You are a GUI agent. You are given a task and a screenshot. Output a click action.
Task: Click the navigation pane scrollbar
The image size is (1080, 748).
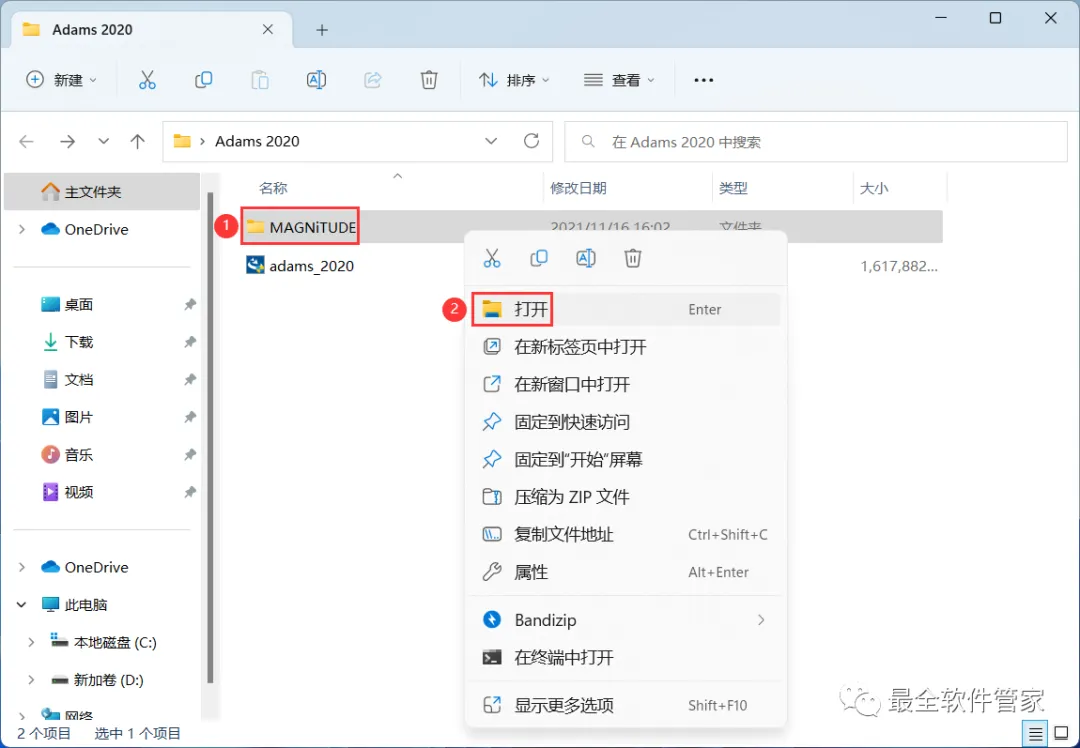[x=210, y=437]
